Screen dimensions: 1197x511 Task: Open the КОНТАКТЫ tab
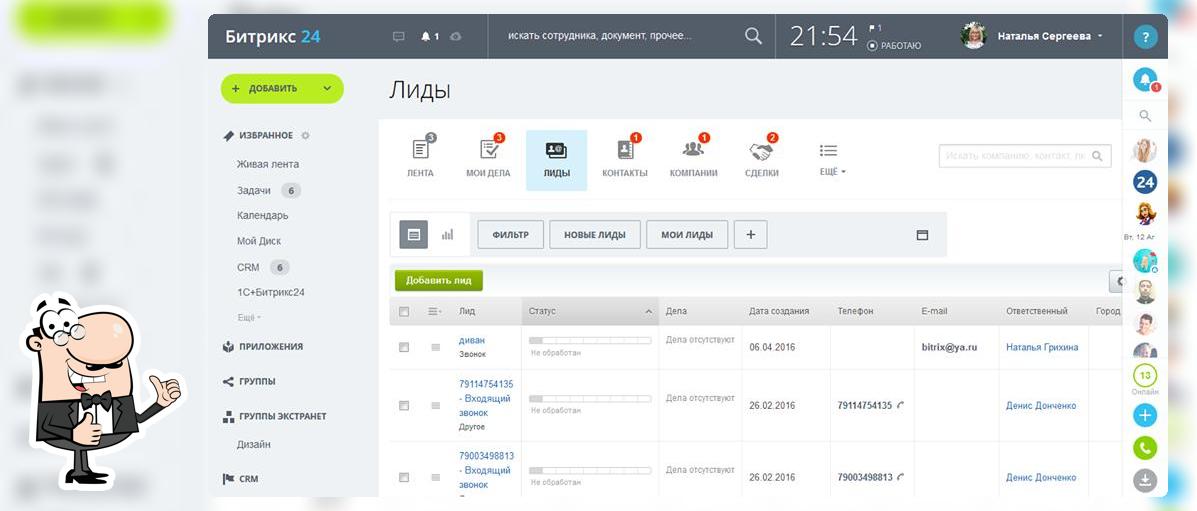(624, 160)
